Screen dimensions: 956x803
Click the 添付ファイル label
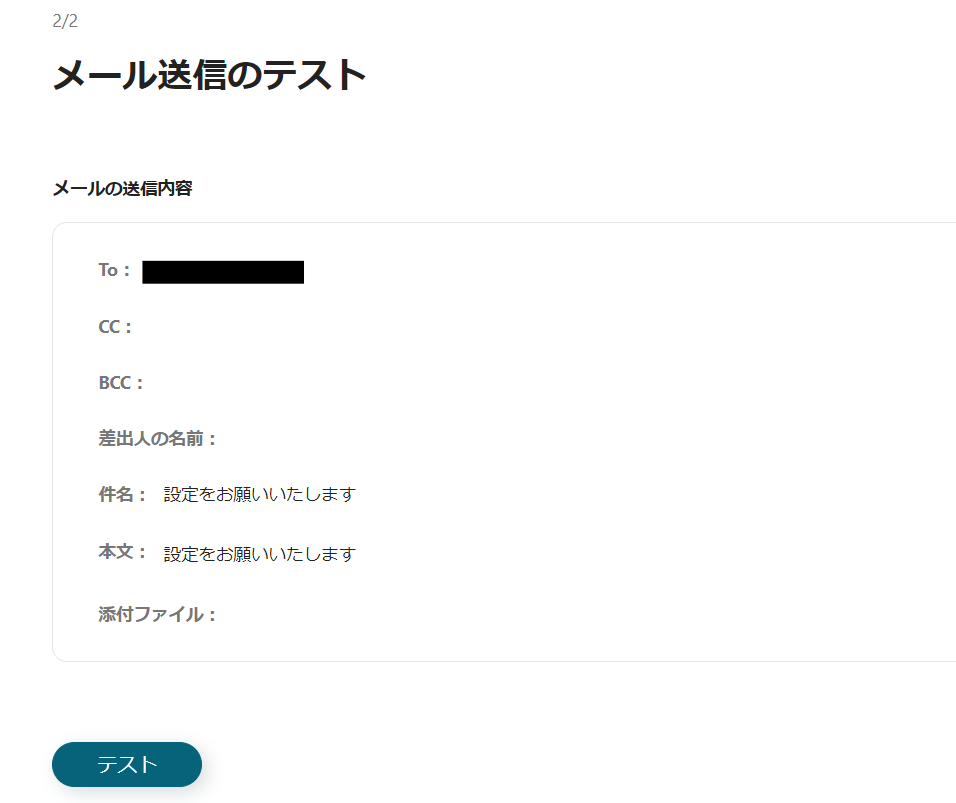pos(157,614)
